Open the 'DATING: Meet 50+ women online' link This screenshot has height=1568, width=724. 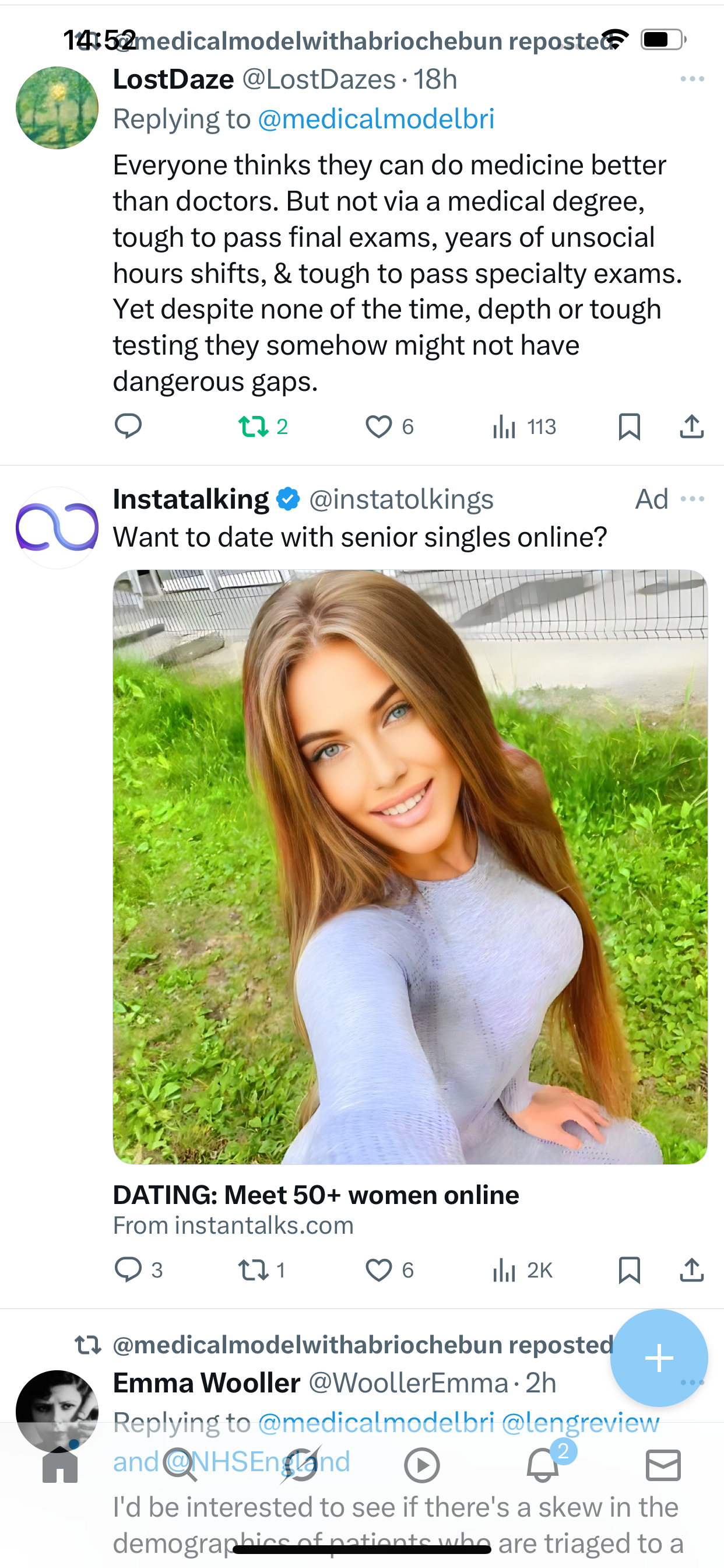click(x=316, y=1195)
